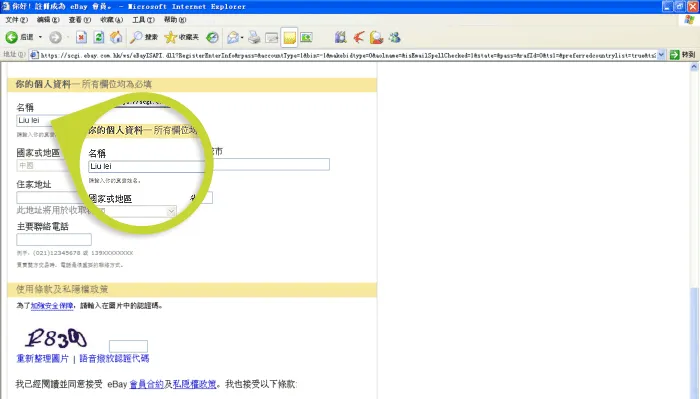Expand the address bar URL dropdown
The height and width of the screenshot is (399, 700).
(661, 55)
